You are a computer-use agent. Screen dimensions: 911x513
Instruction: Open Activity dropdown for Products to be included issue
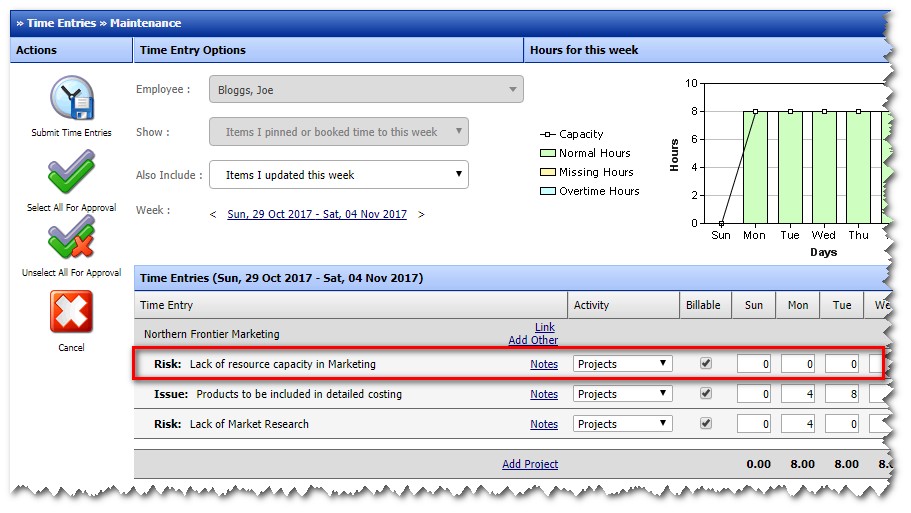coord(622,394)
